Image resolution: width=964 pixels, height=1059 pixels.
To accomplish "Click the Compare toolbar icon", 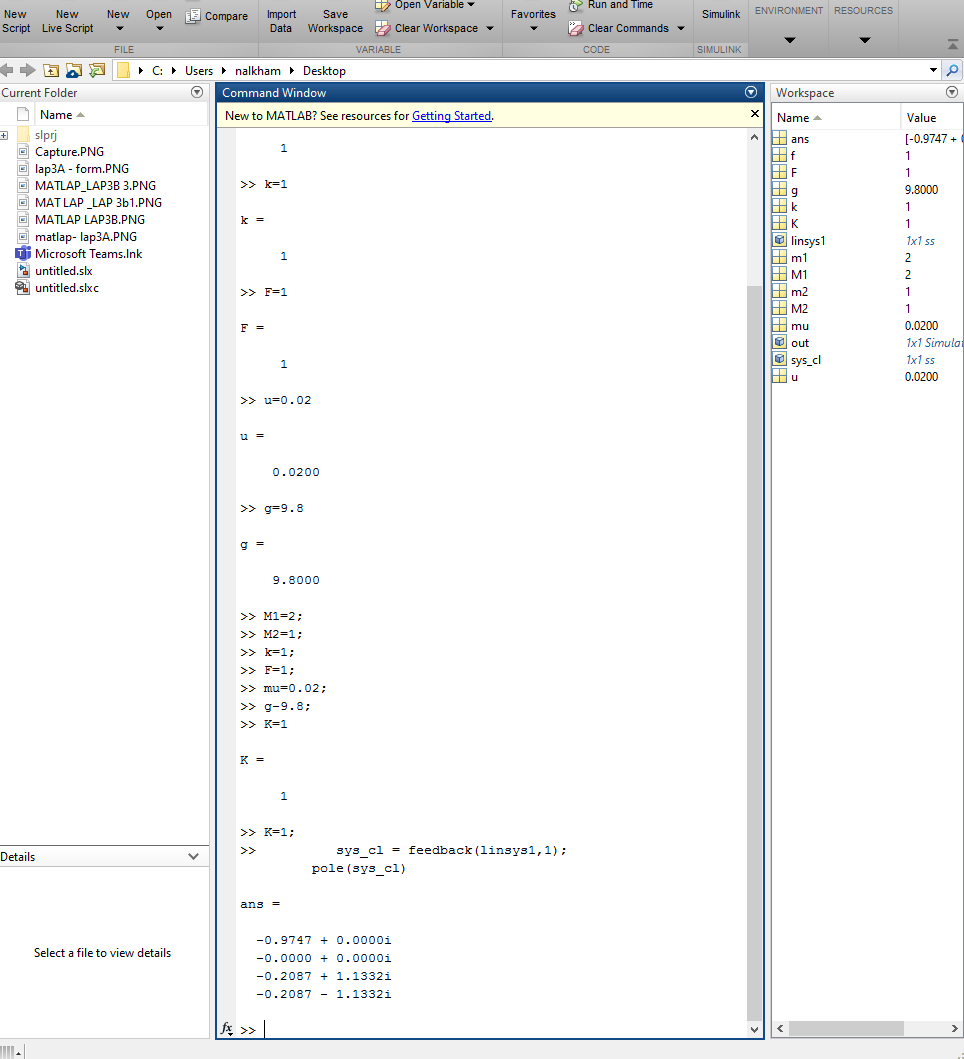I will click(x=193, y=16).
